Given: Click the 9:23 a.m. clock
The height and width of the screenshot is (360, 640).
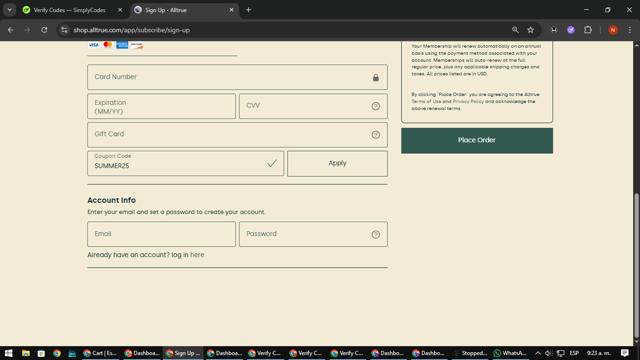Looking at the screenshot, I should [598, 353].
